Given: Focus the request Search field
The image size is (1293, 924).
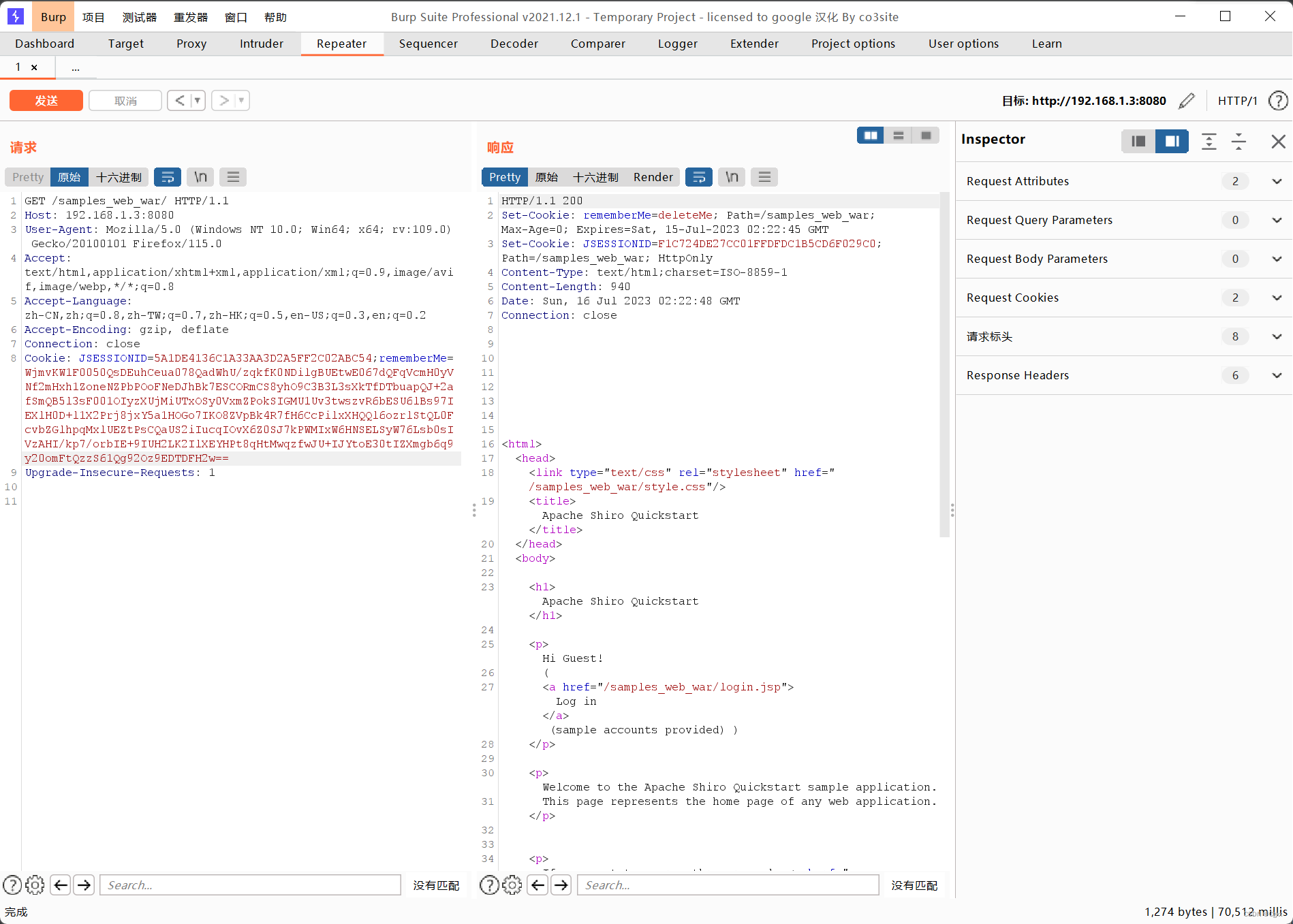Looking at the screenshot, I should (x=250, y=885).
